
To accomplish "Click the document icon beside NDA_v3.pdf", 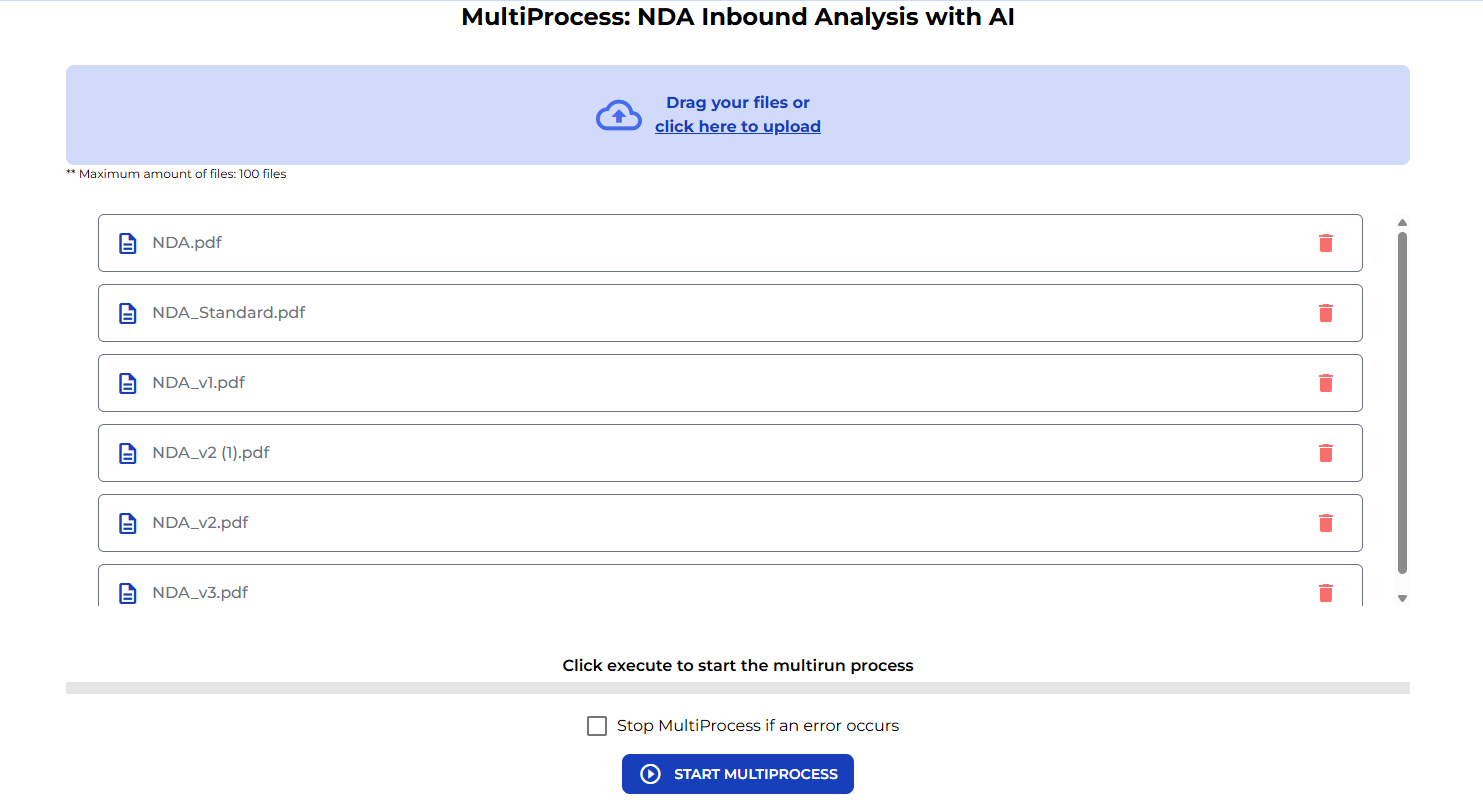I will tap(127, 592).
